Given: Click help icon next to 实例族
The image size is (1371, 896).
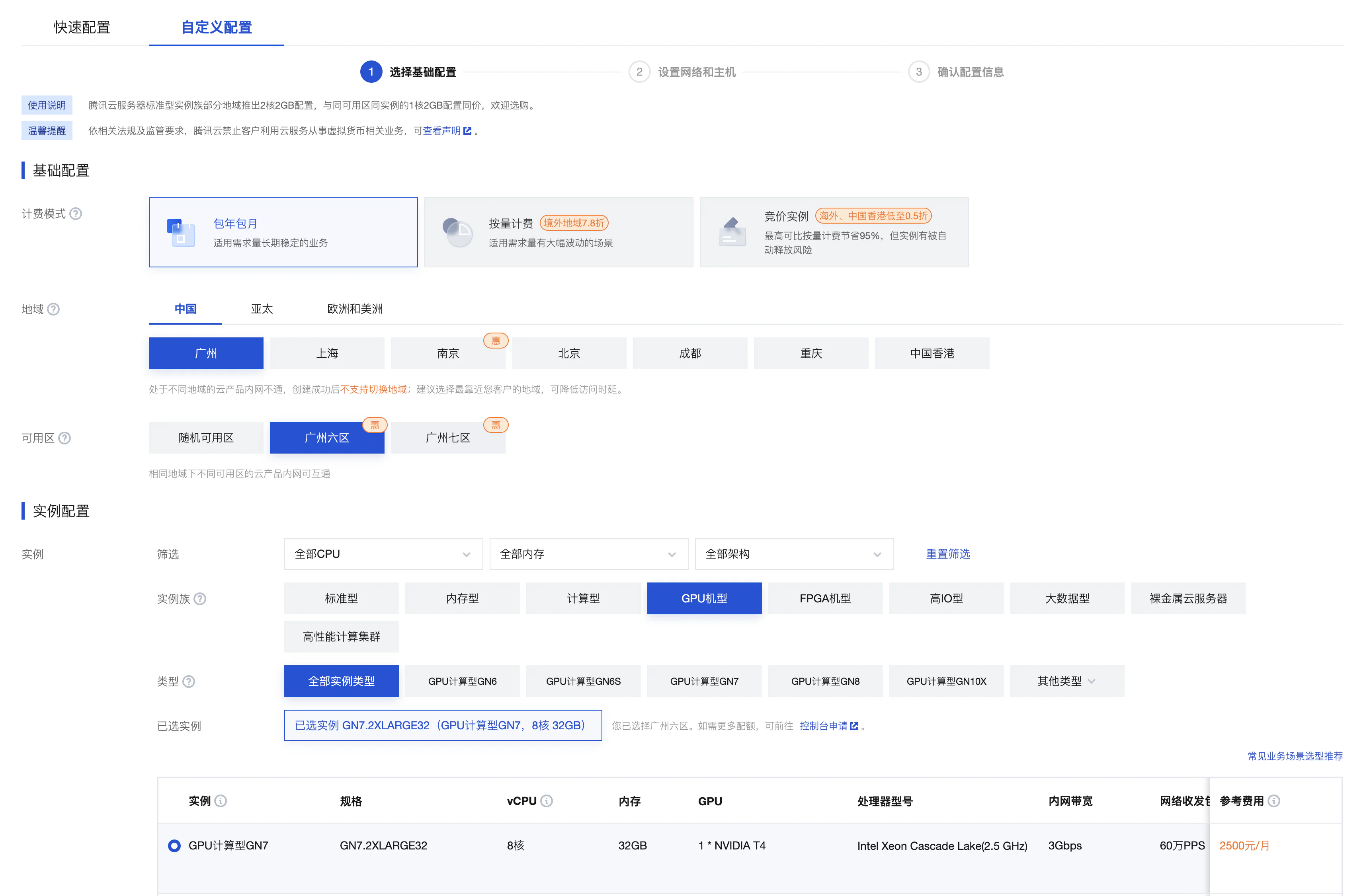Looking at the screenshot, I should pos(200,599).
